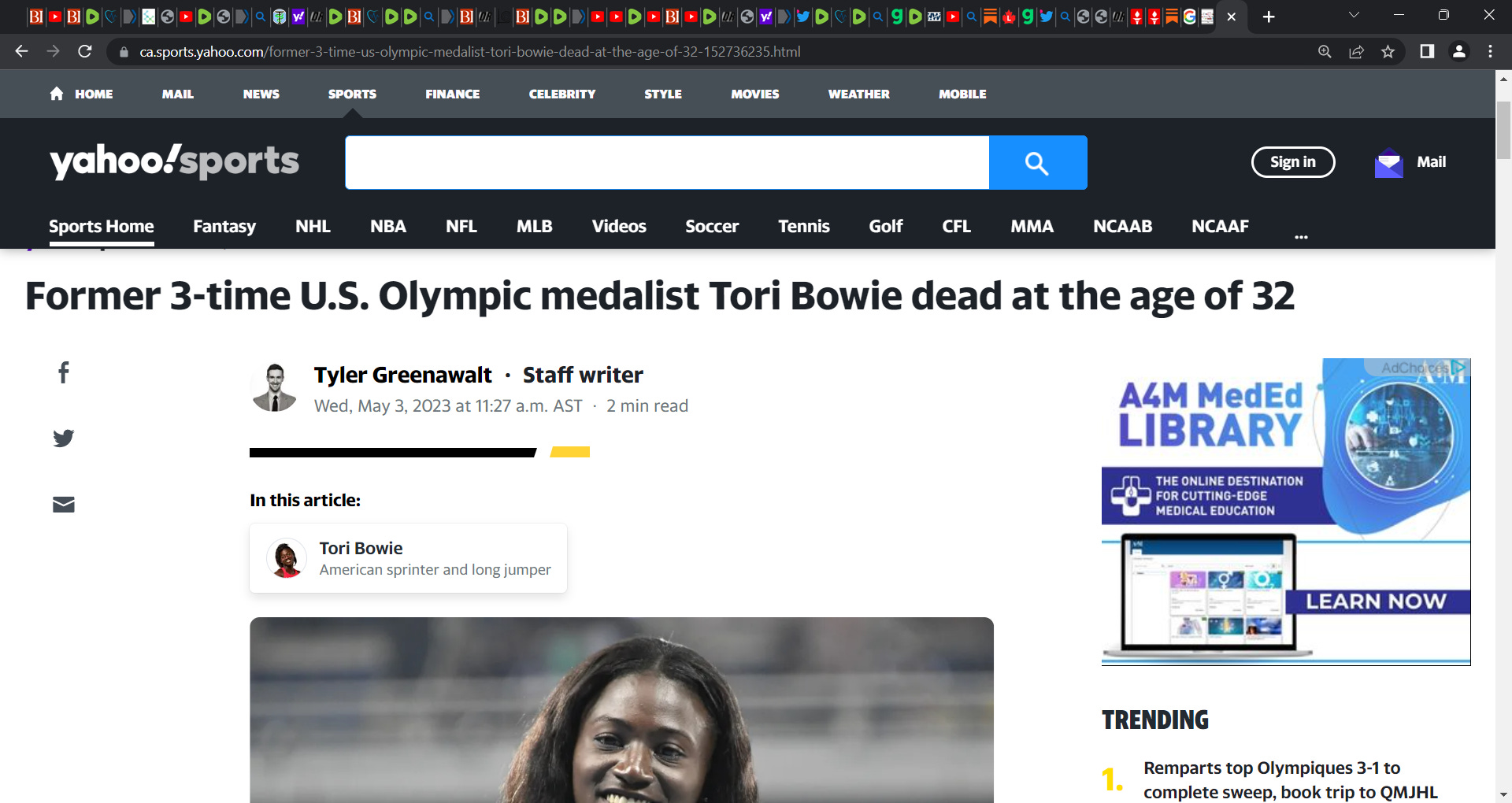Screen dimensions: 1512x803
Task: Select the MAIL top menu item
Action: 178,94
